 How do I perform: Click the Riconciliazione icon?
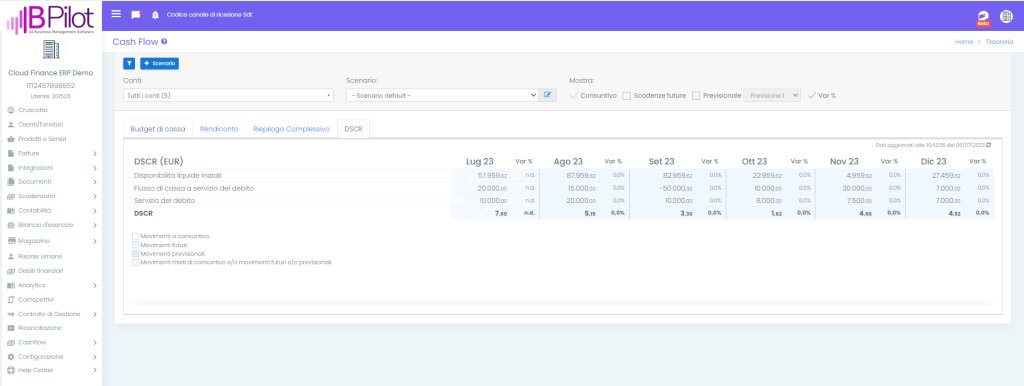10,328
